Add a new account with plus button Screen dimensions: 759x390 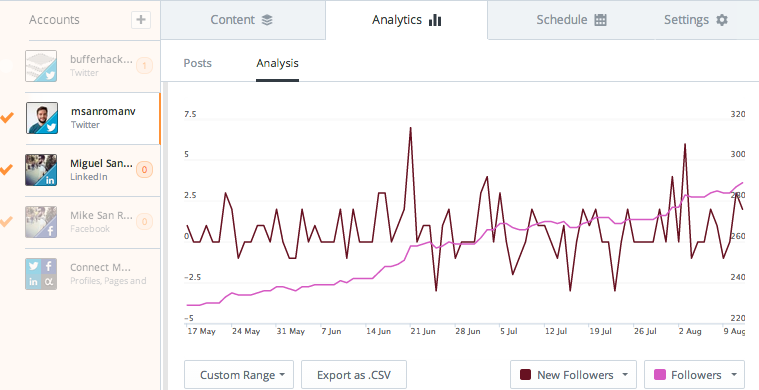[x=141, y=20]
